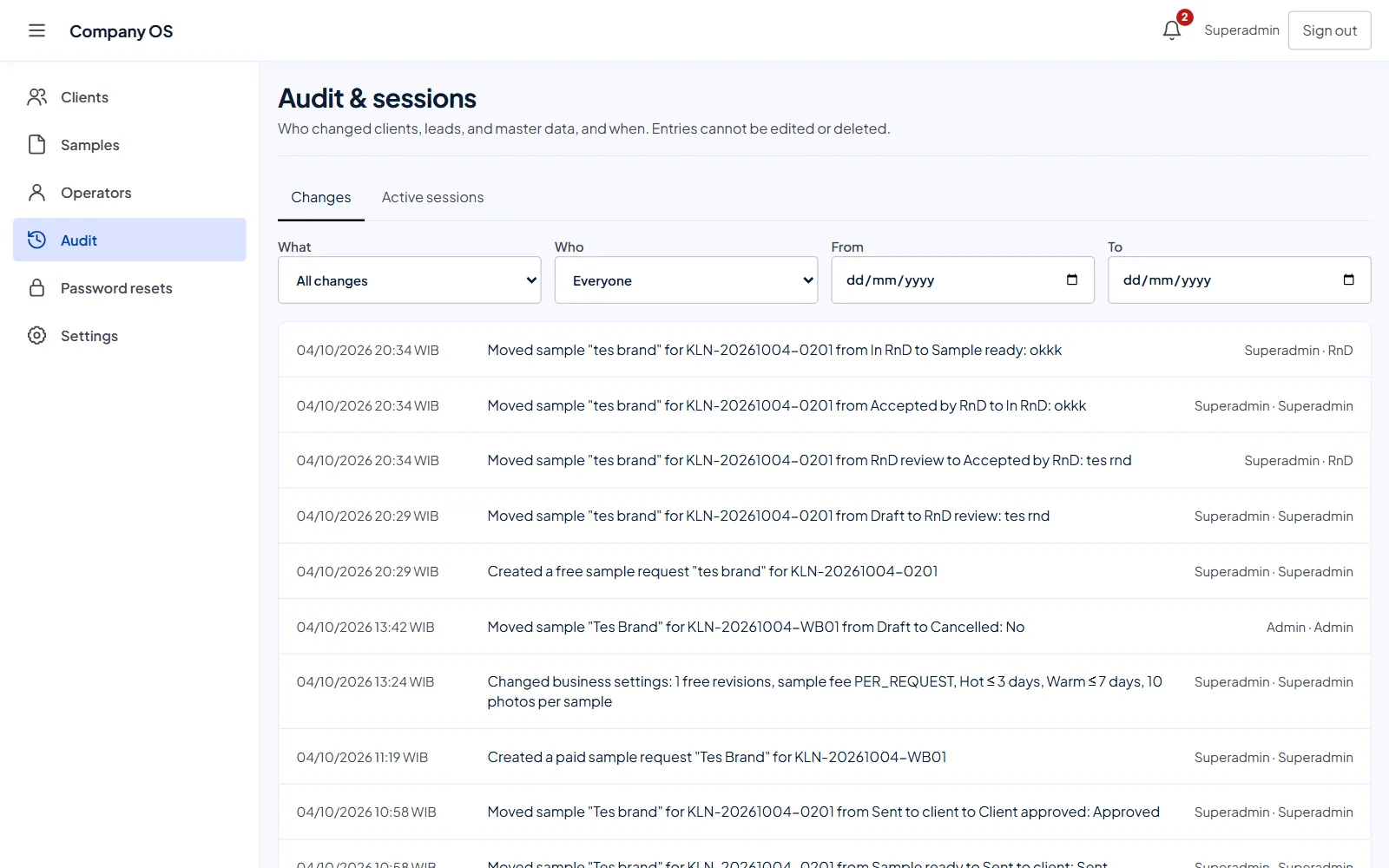Click the Company OS title link

[121, 31]
